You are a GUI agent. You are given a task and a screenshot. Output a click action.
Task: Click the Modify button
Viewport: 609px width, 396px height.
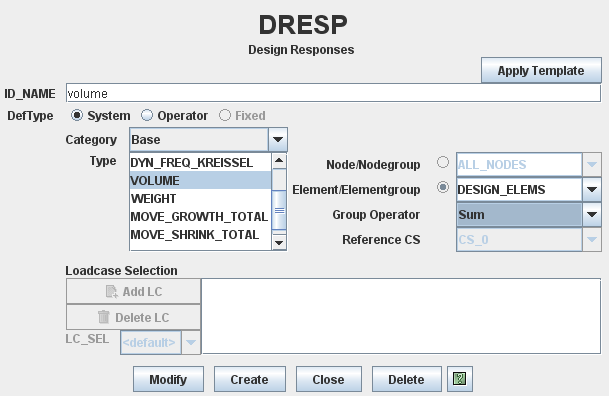[x=168, y=379]
